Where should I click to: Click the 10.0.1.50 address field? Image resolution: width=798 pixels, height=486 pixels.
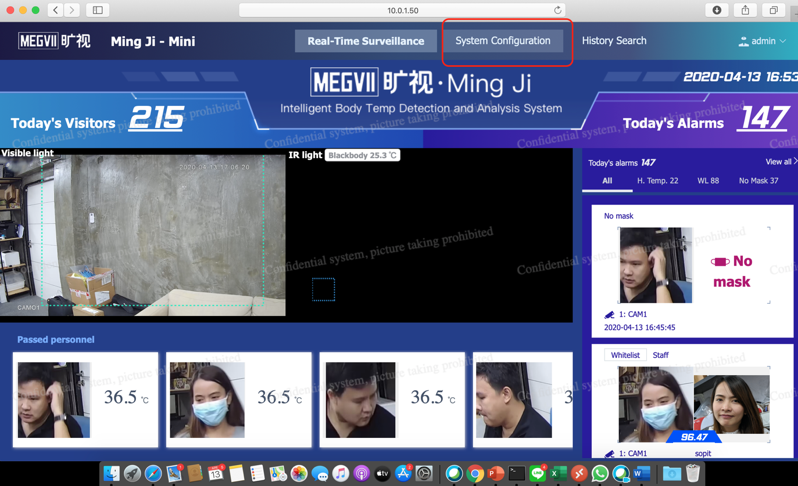coord(402,10)
